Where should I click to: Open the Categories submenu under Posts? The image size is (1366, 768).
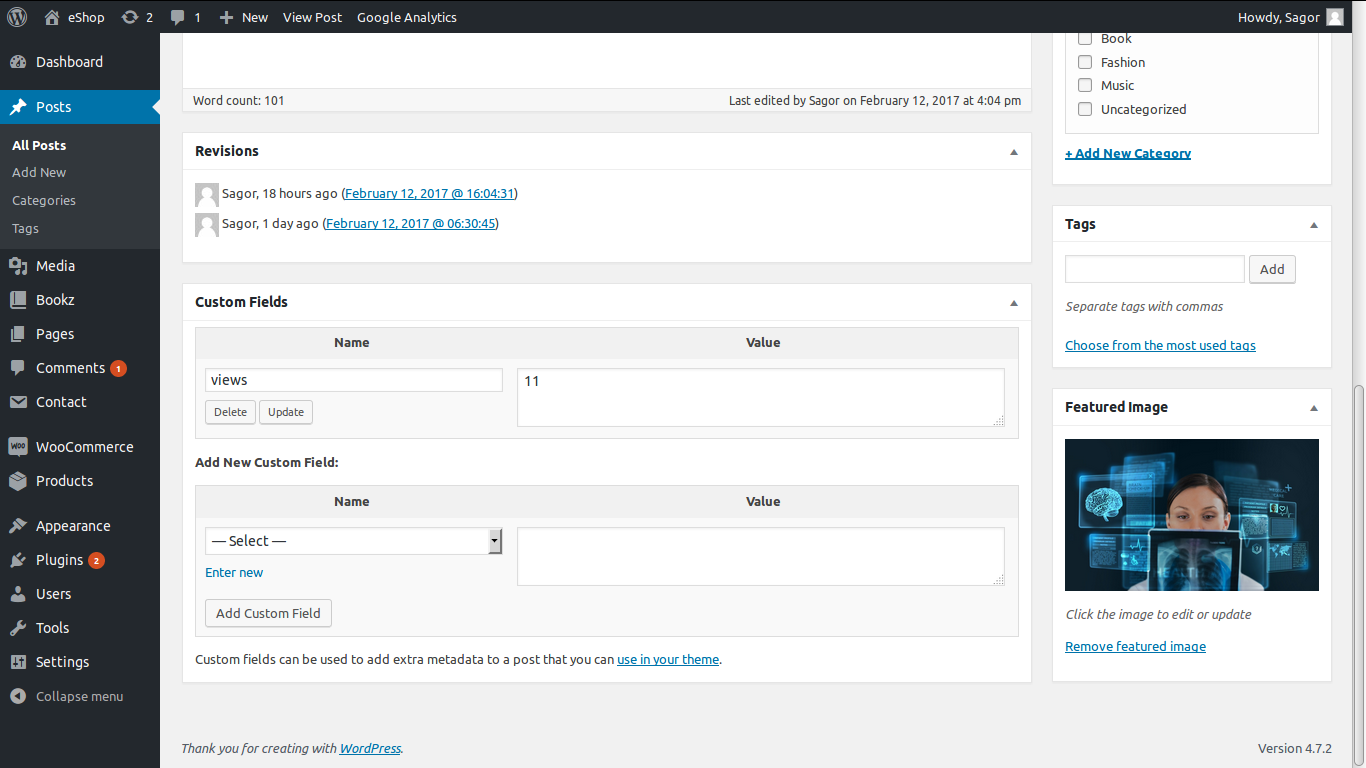[44, 200]
